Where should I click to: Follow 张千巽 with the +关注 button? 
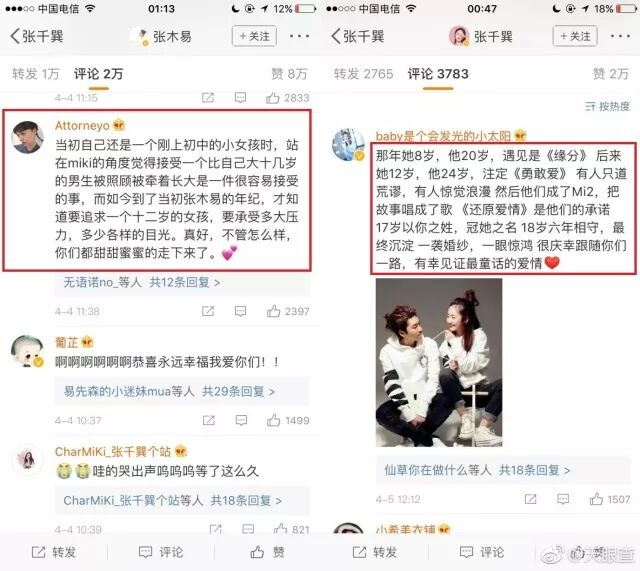pos(575,36)
